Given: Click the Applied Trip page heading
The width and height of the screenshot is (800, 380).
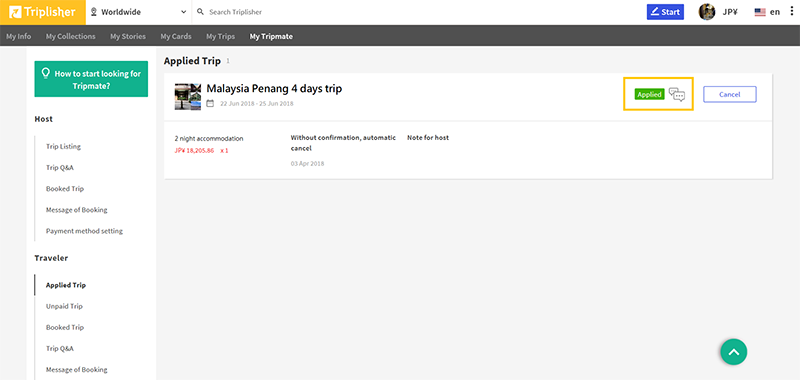Looking at the screenshot, I should click(x=192, y=61).
